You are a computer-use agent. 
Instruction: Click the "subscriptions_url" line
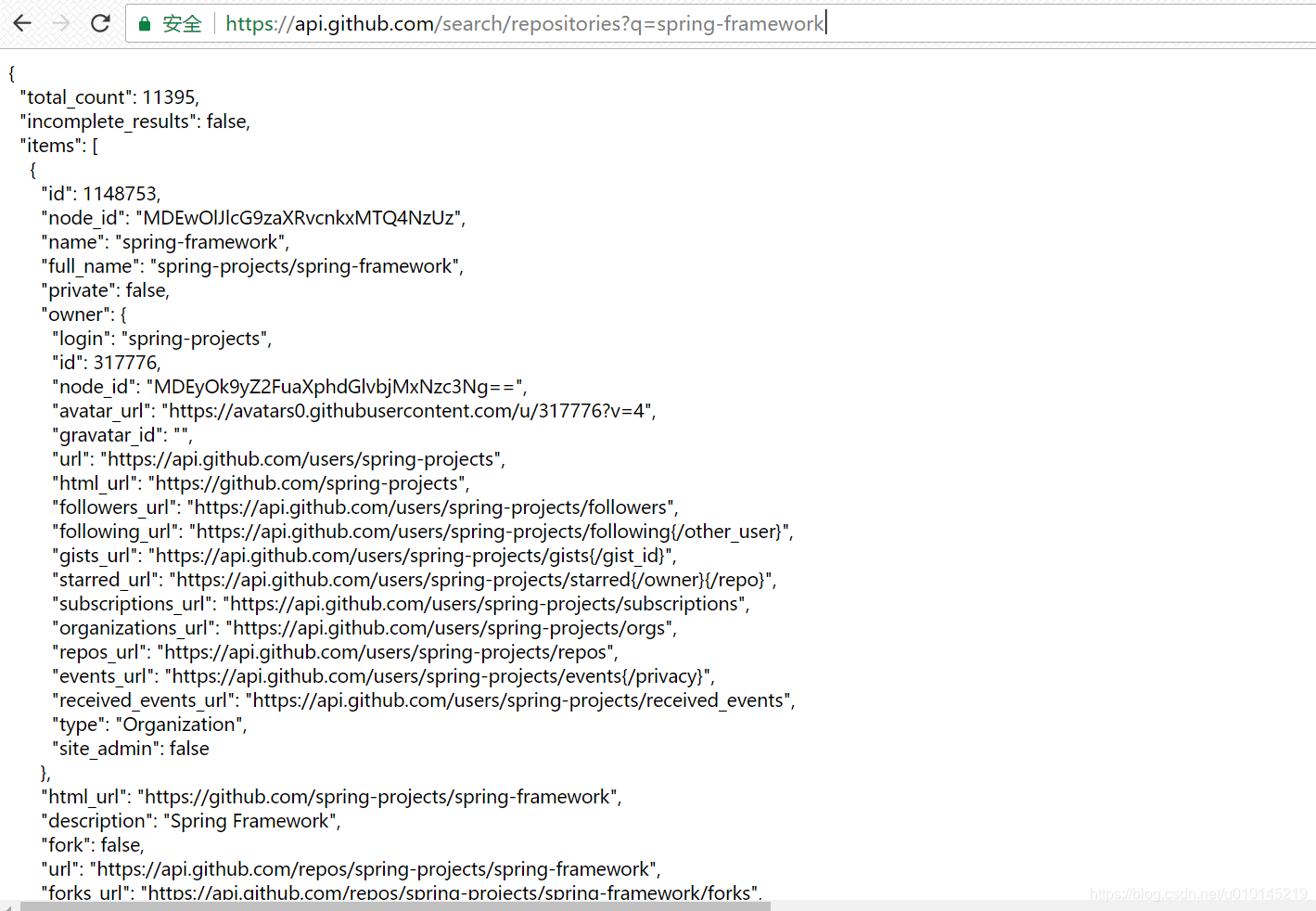tap(401, 604)
